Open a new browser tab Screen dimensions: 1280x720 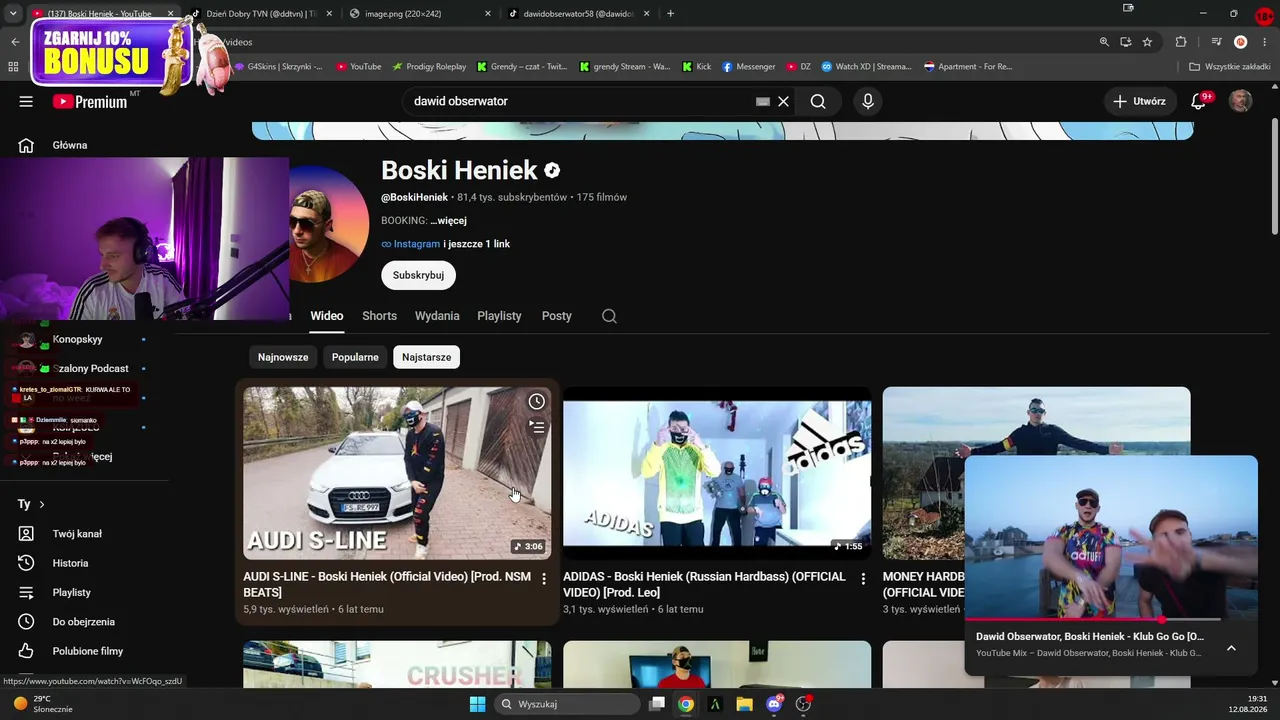[x=670, y=14]
